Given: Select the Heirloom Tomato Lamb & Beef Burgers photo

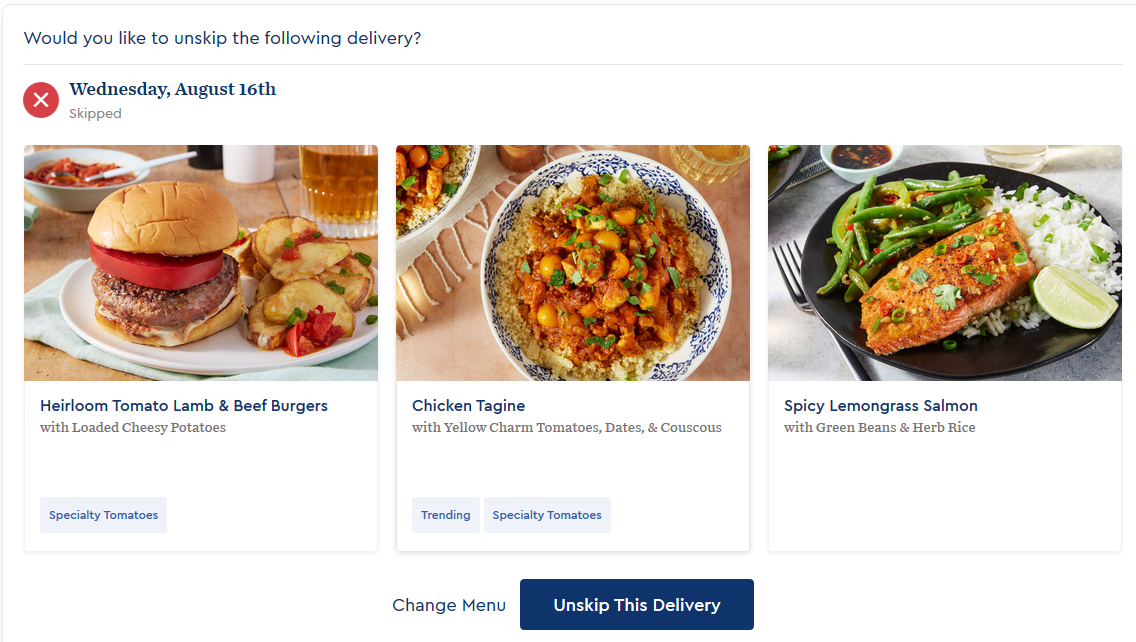Looking at the screenshot, I should pos(200,263).
